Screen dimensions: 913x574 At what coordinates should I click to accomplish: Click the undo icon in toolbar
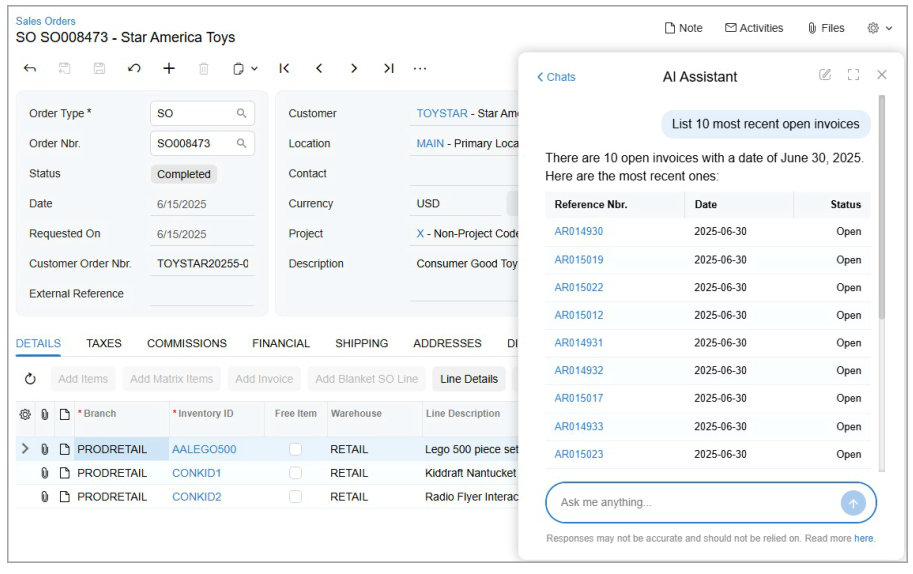click(134, 69)
